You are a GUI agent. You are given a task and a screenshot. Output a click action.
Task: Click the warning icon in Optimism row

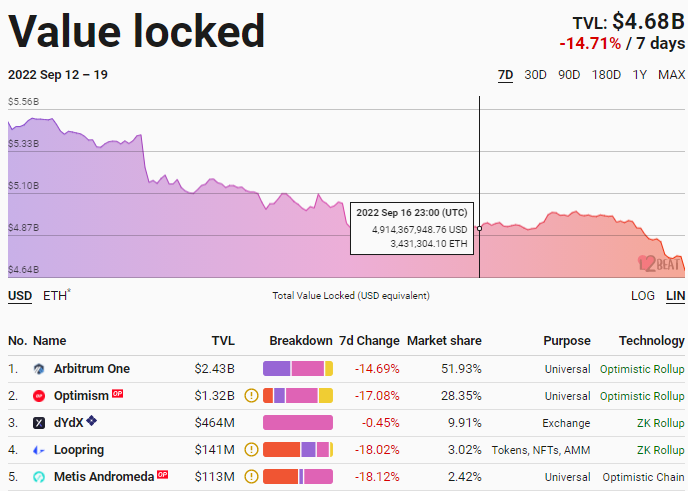coord(251,396)
